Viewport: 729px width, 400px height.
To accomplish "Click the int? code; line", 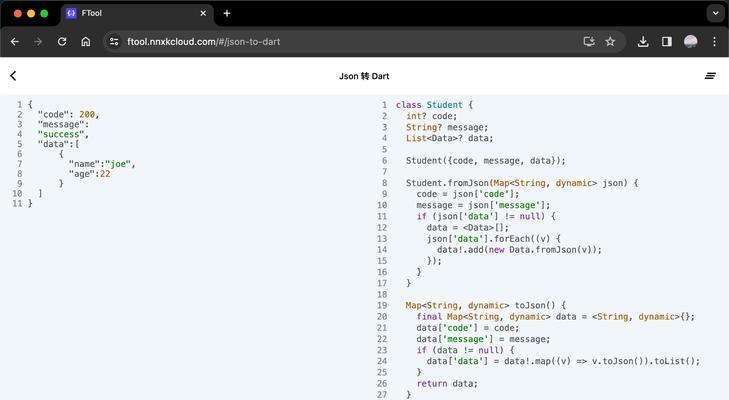I will [x=431, y=116].
